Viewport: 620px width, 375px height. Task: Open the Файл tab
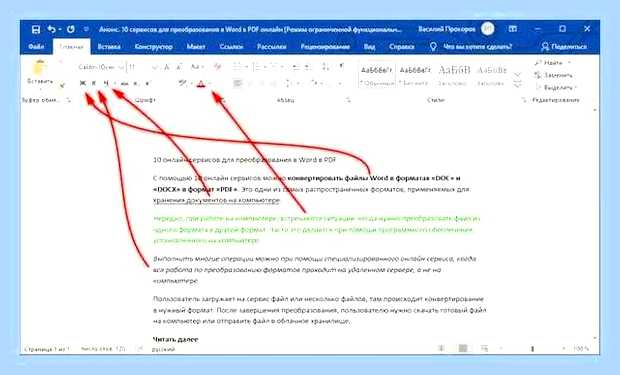[36, 47]
